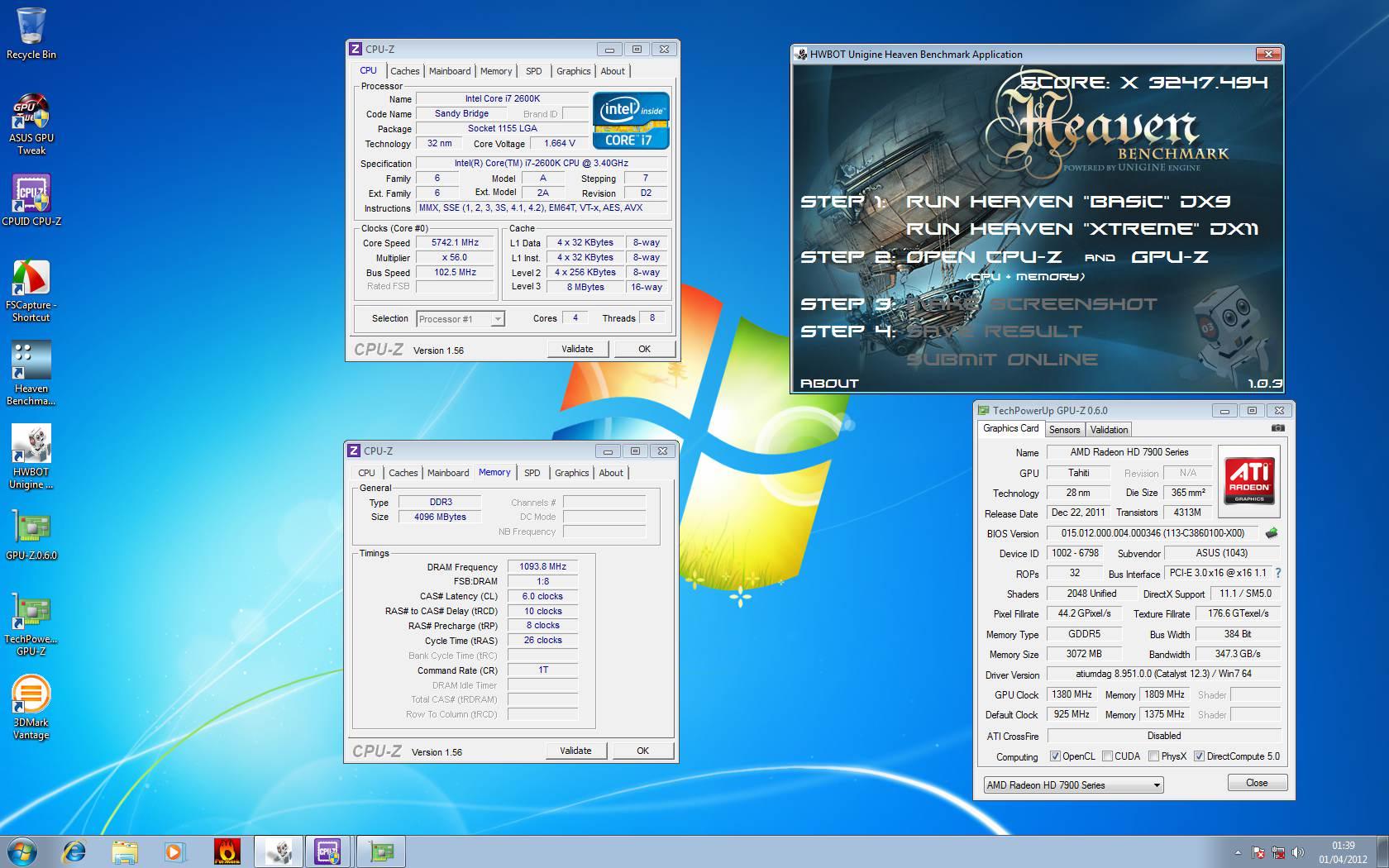Open the Windows Start menu orb

(x=22, y=851)
